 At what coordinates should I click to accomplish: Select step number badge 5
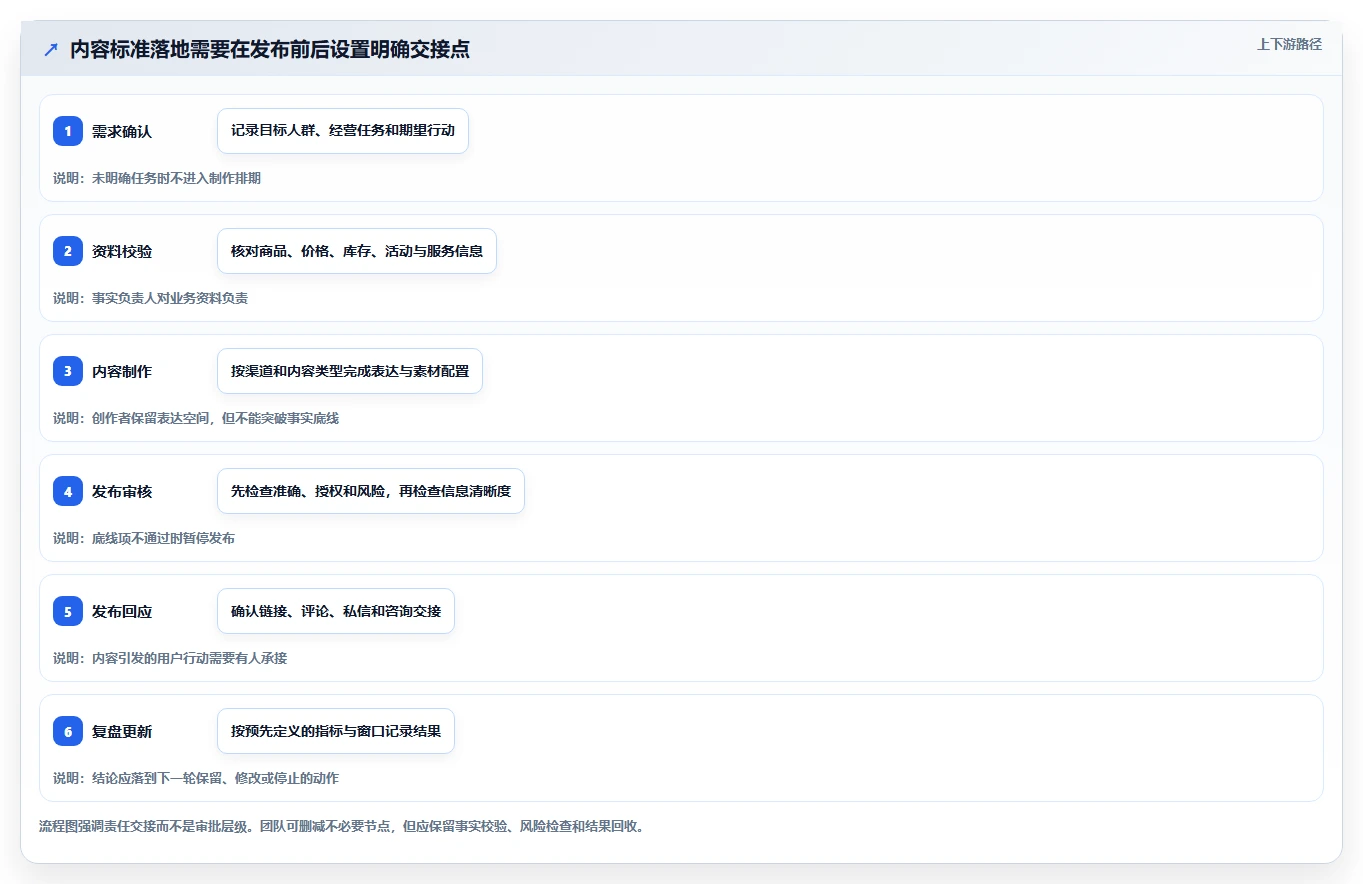pos(68,611)
